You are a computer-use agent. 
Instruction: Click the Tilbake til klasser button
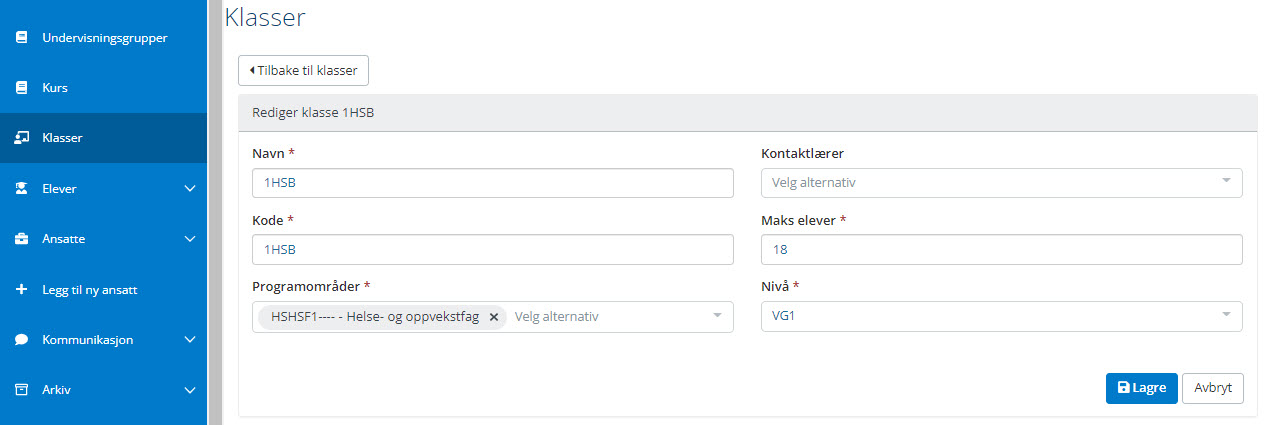[304, 70]
